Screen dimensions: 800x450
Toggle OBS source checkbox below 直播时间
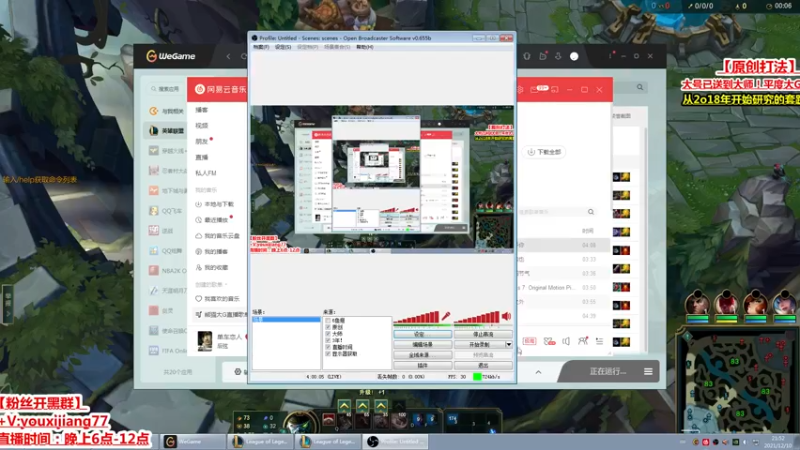(328, 354)
